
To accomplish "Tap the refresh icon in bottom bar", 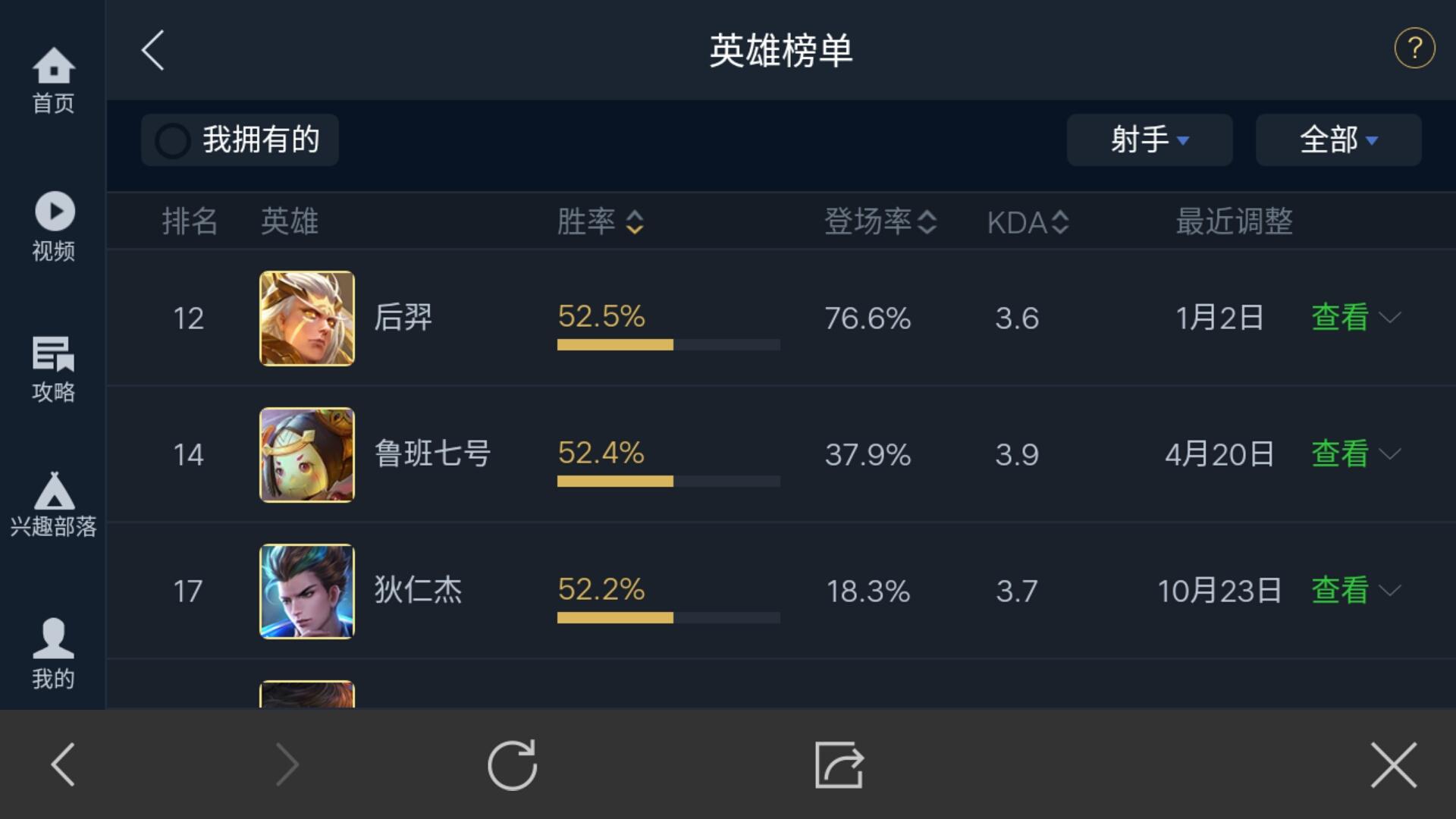I will point(513,764).
